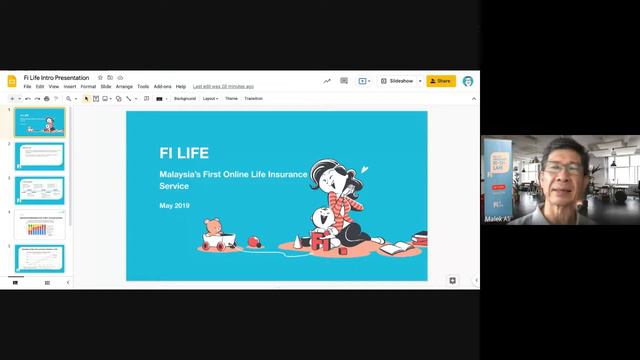Screen dimensions: 640x360
Task: Select slide 2 thumbnail in filmstrip
Action: (40, 156)
